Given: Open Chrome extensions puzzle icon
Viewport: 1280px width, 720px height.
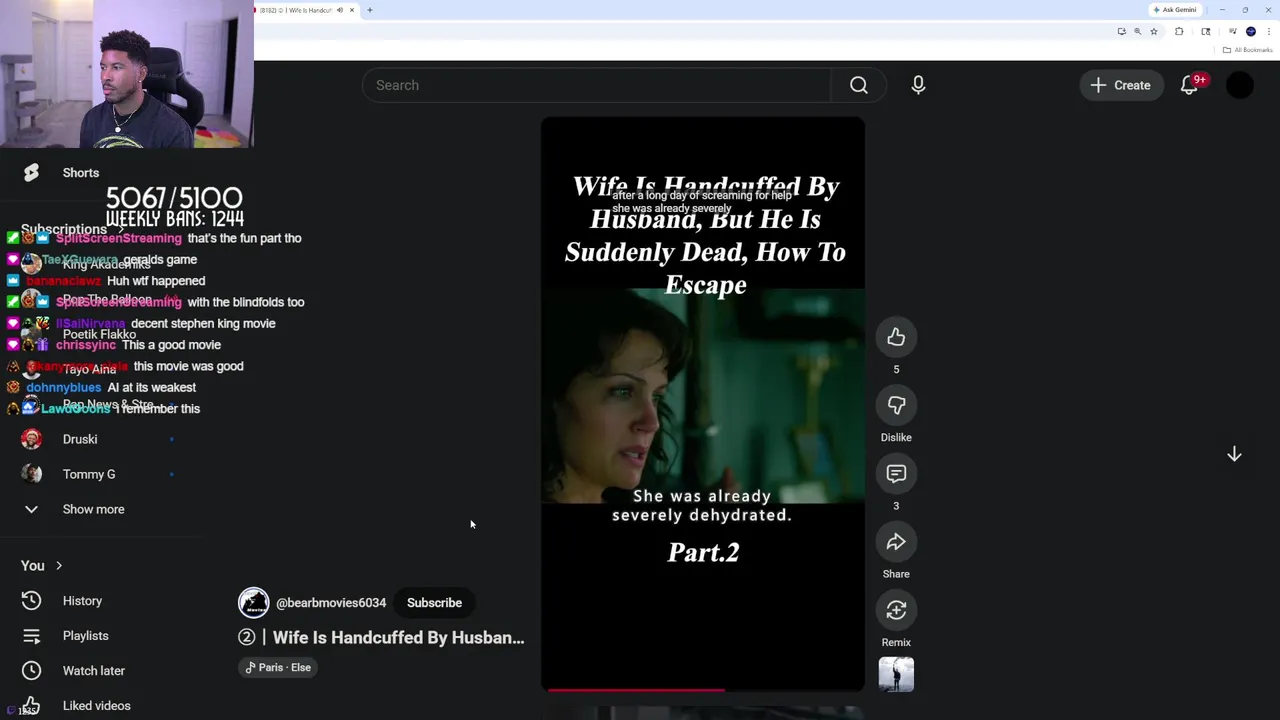Looking at the screenshot, I should pyautogui.click(x=1179, y=32).
